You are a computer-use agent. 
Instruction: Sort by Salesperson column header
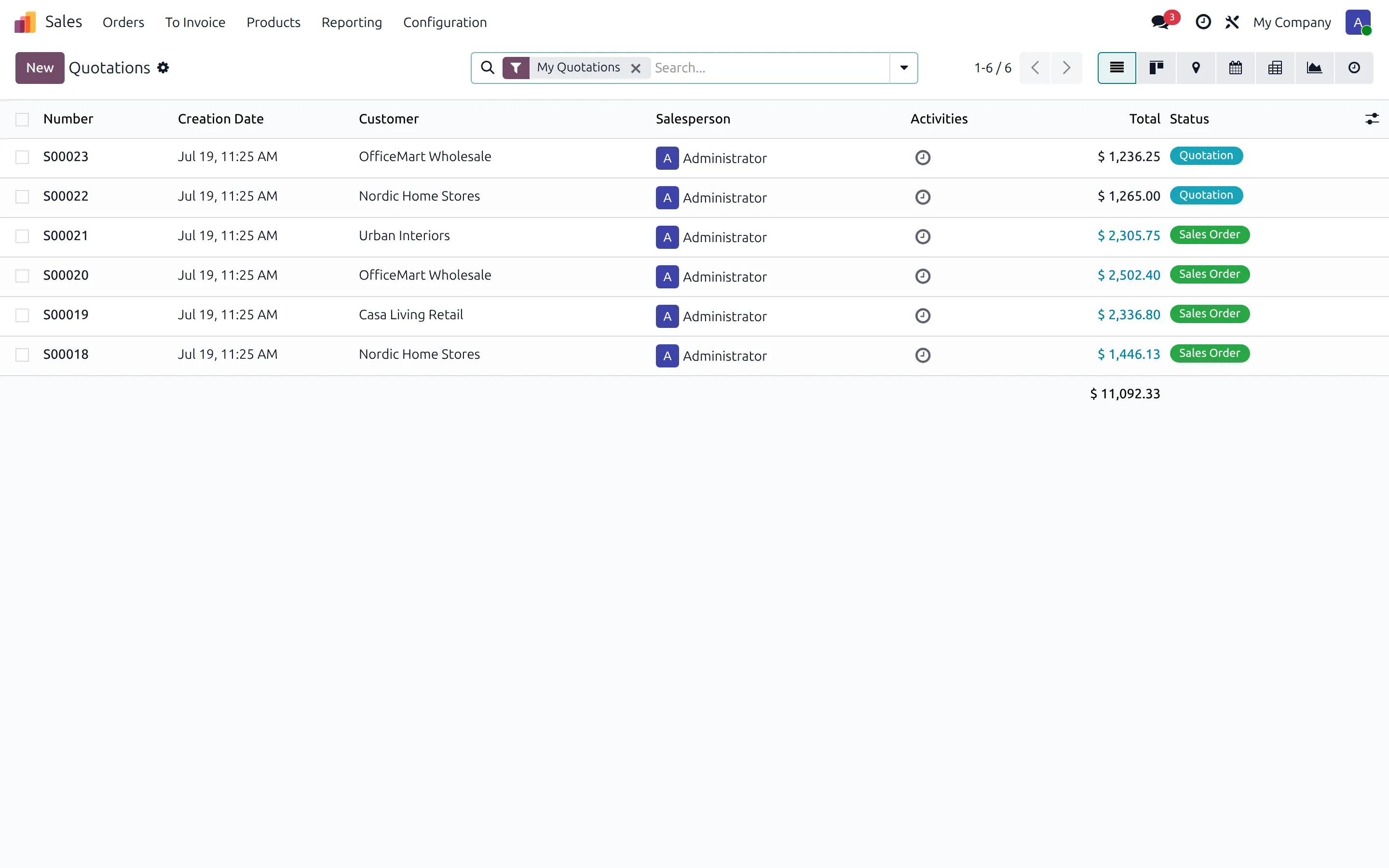pyautogui.click(x=693, y=119)
